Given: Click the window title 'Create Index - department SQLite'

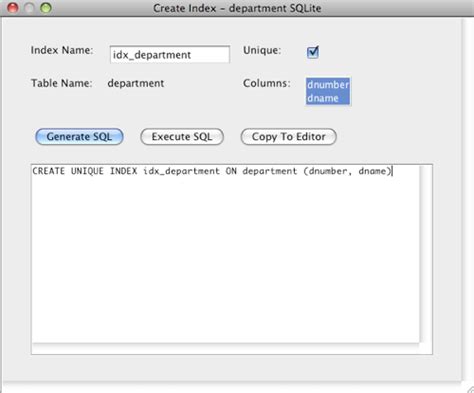Looking at the screenshot, I should coord(237,8).
